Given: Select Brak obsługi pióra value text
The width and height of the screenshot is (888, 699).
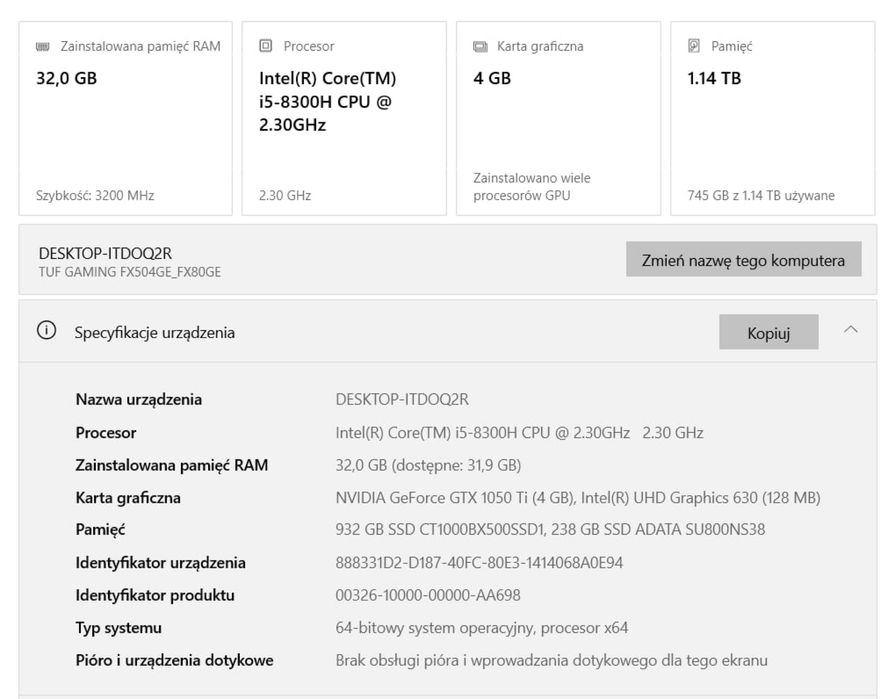Looking at the screenshot, I should click(x=552, y=660).
